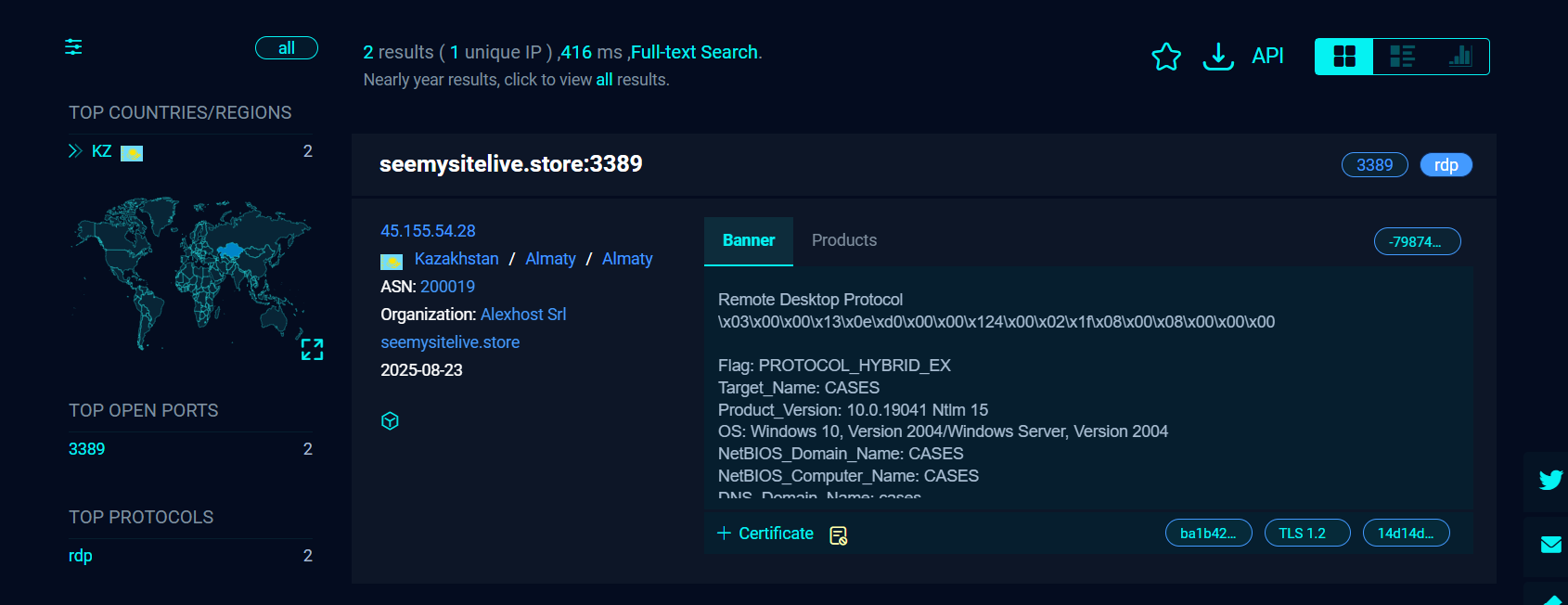Switch to statistics chart view
Viewport: 1568px width, 605px height.
(x=1459, y=57)
